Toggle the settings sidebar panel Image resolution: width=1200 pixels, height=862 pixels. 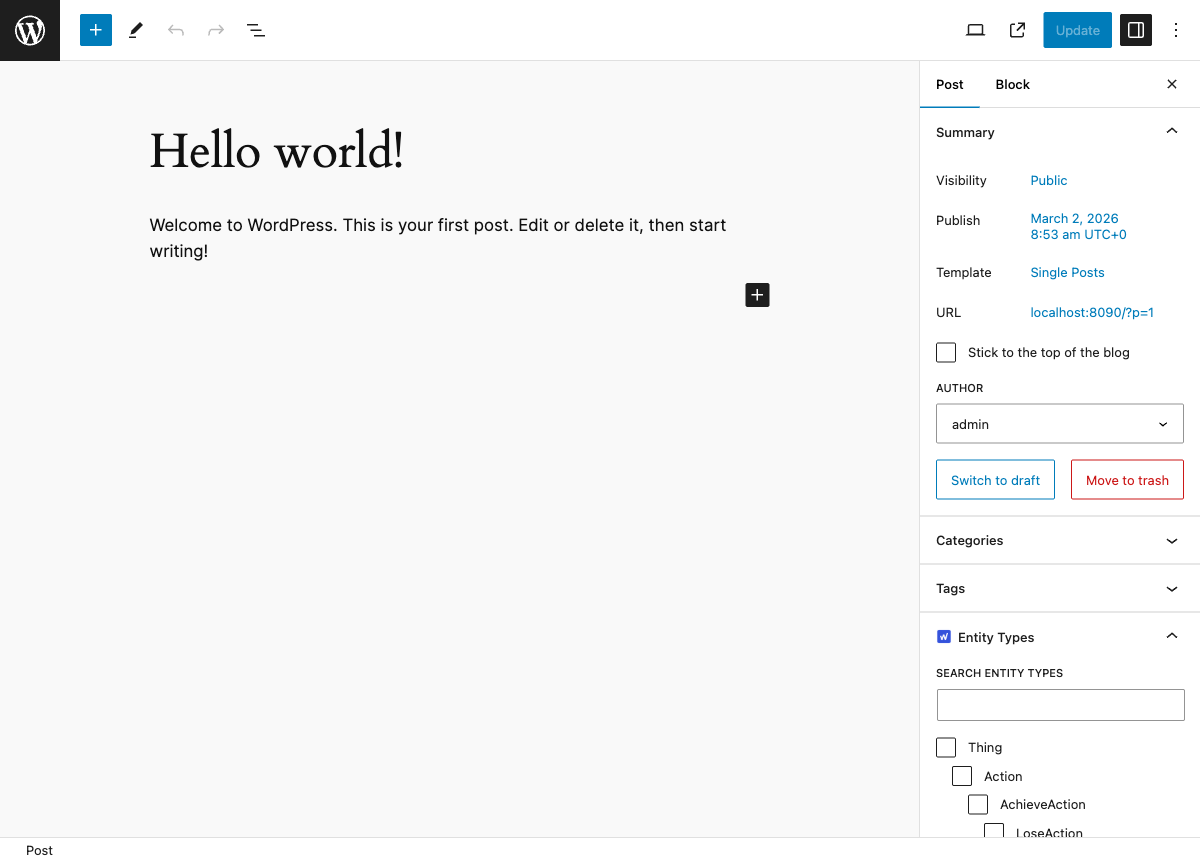click(x=1135, y=30)
